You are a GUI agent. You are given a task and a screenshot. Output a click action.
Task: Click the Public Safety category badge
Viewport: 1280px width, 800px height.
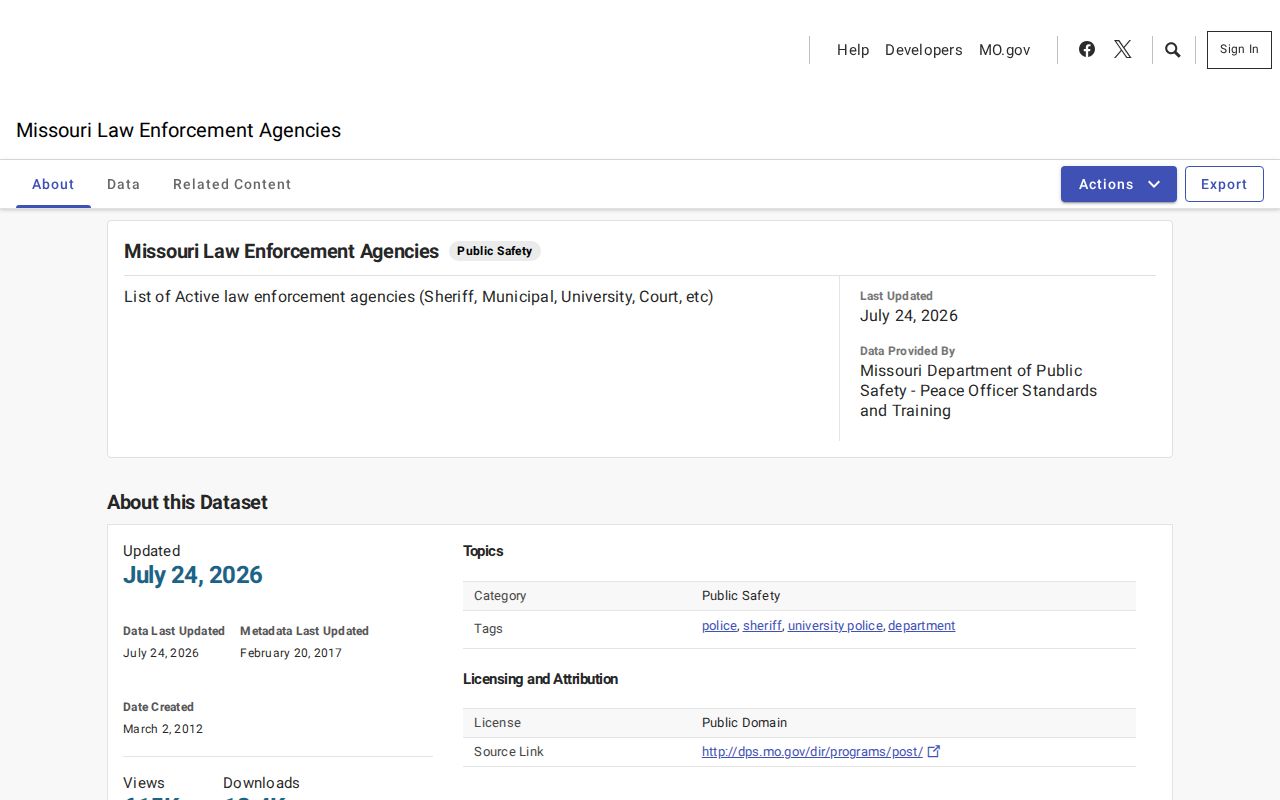494,251
